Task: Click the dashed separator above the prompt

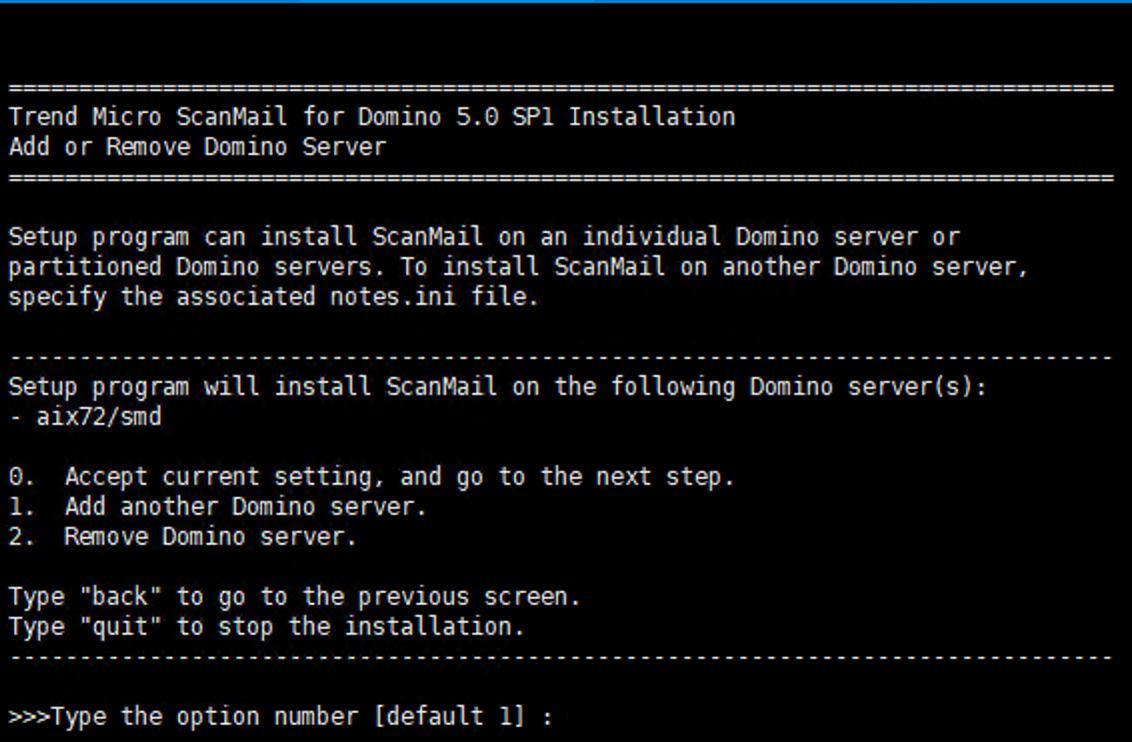Action: pos(560,658)
